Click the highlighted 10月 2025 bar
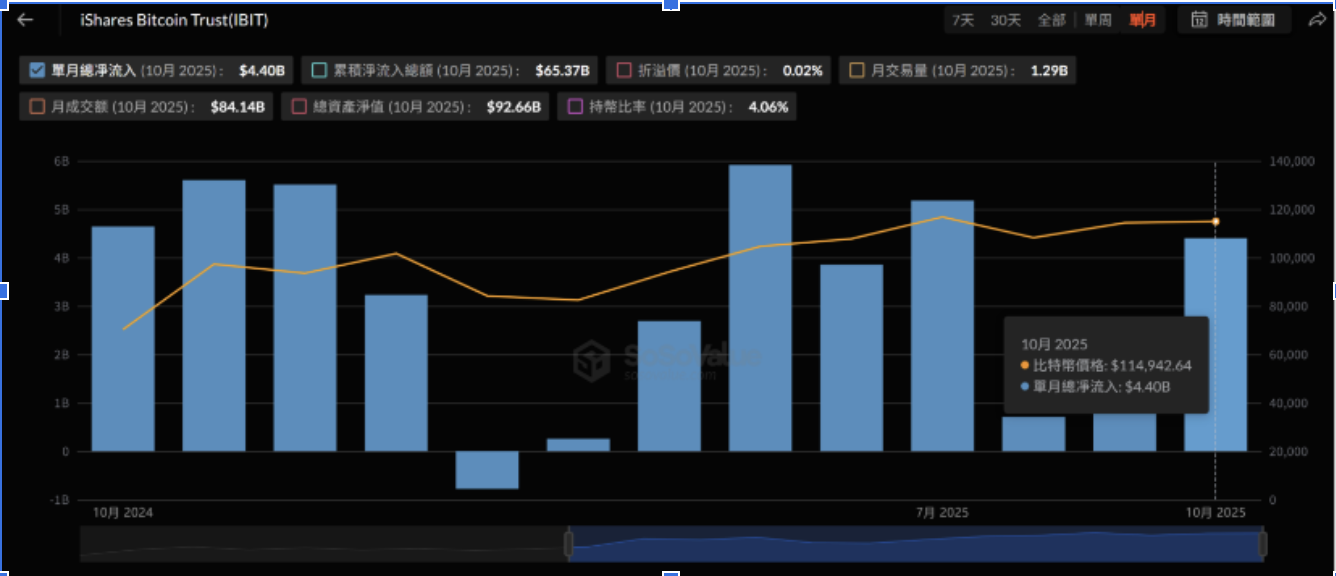Viewport: 1336px width, 576px height. (x=1215, y=345)
